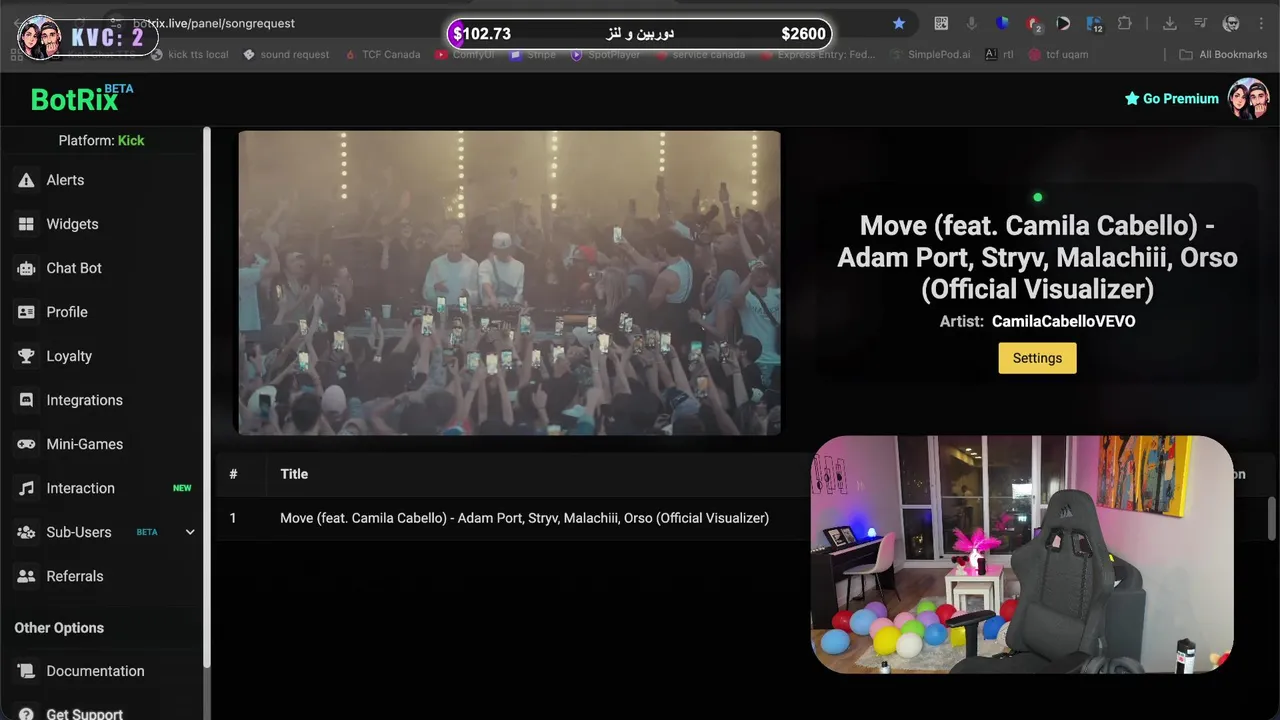Open the Chrome profile avatar

pyautogui.click(x=1232, y=23)
